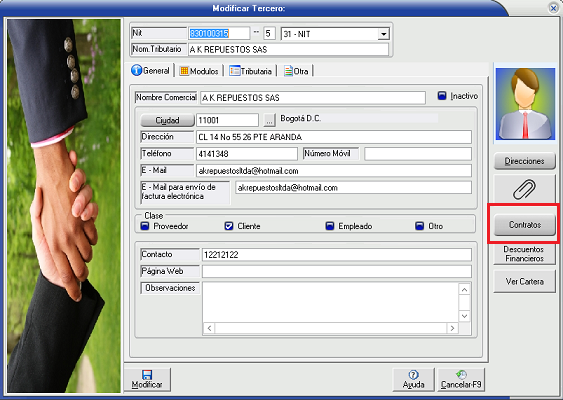Toggle the Inactivo checkbox
Image resolution: width=563 pixels, height=400 pixels.
click(x=442, y=96)
